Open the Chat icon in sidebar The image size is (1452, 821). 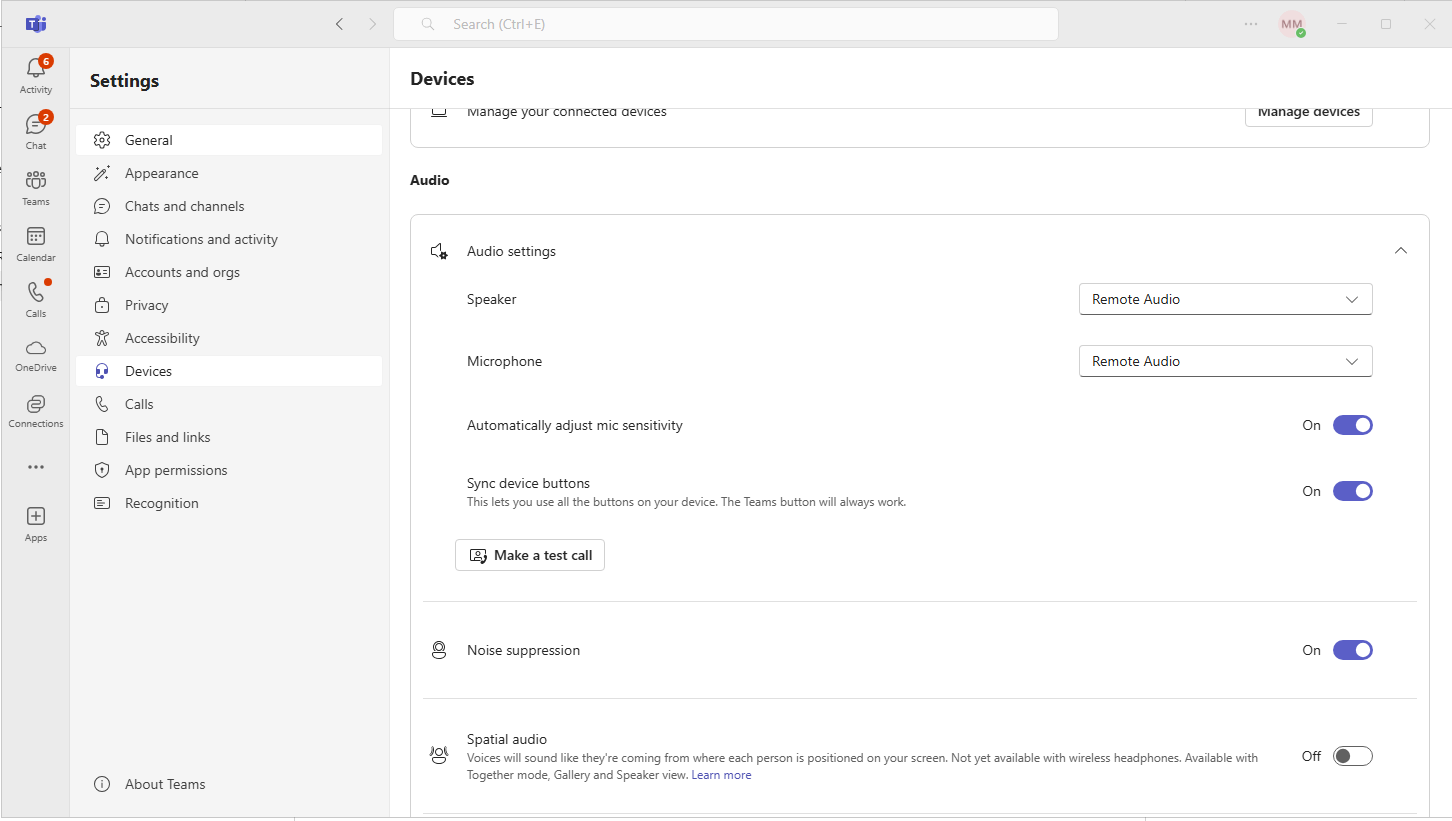pos(36,125)
